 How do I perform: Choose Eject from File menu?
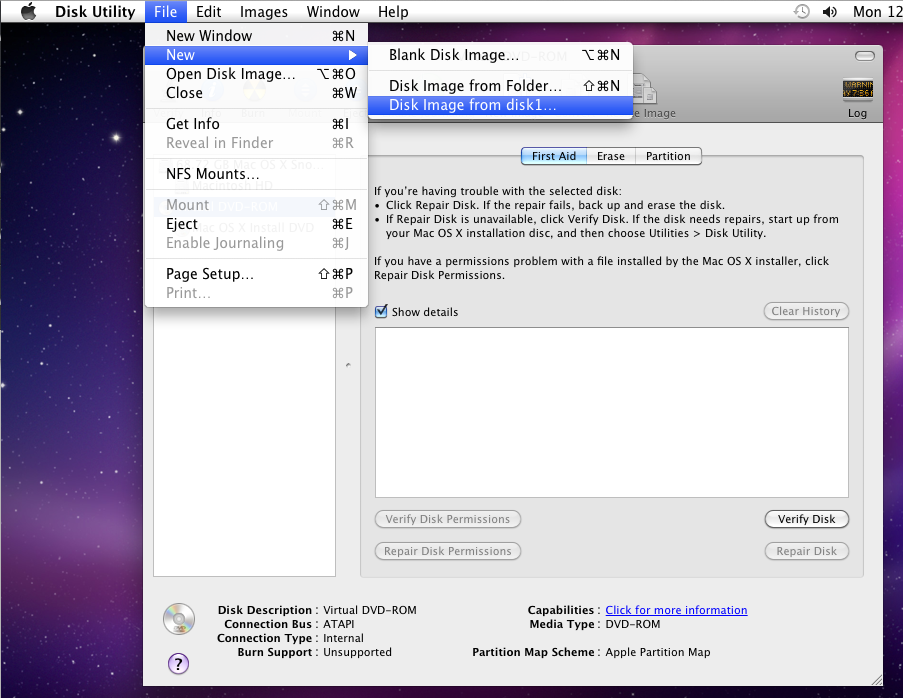pos(256,224)
